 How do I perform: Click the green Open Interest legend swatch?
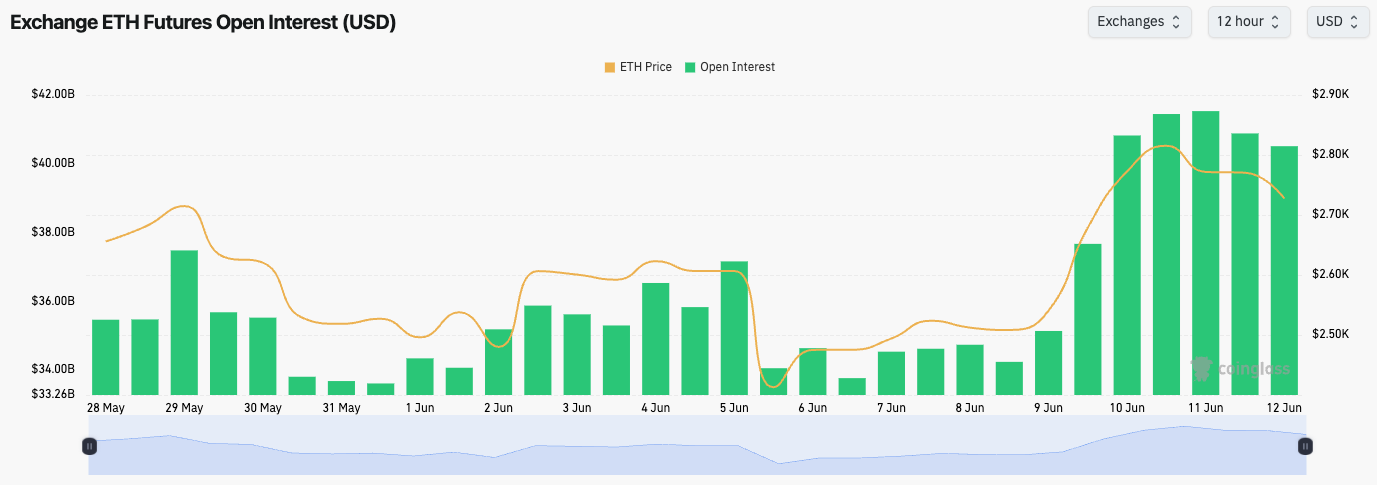click(690, 67)
